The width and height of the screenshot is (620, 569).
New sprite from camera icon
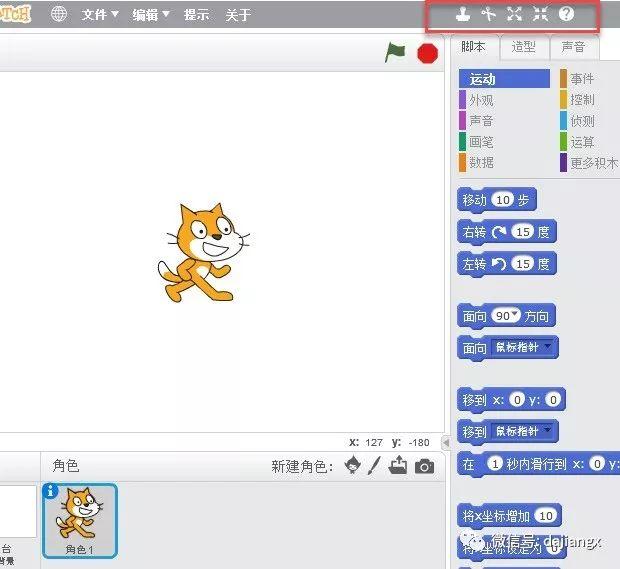424,466
